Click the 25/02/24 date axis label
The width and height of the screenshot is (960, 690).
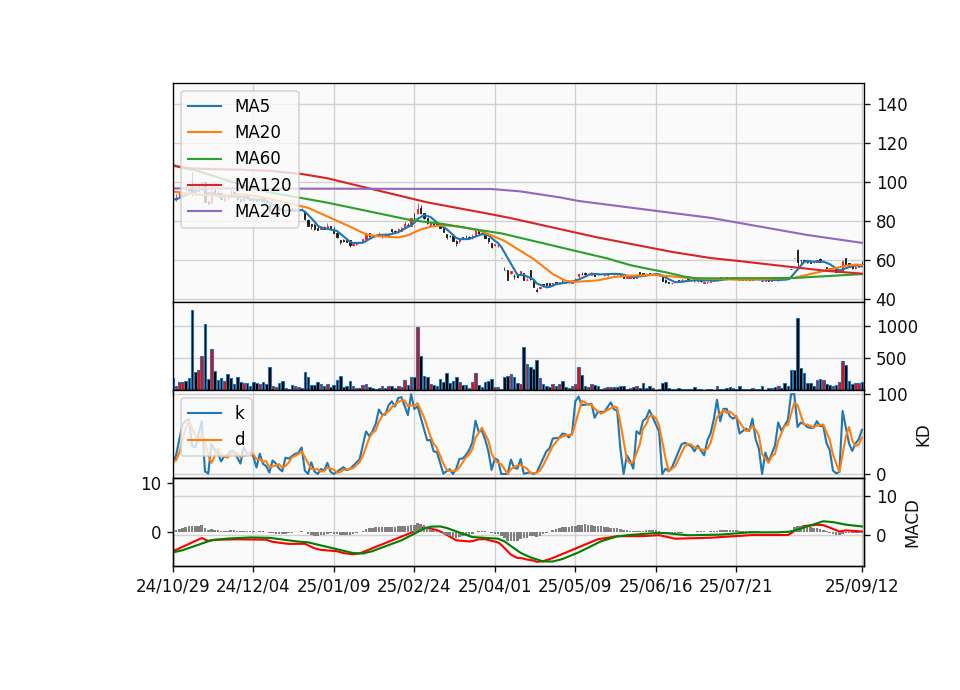pyautogui.click(x=414, y=586)
